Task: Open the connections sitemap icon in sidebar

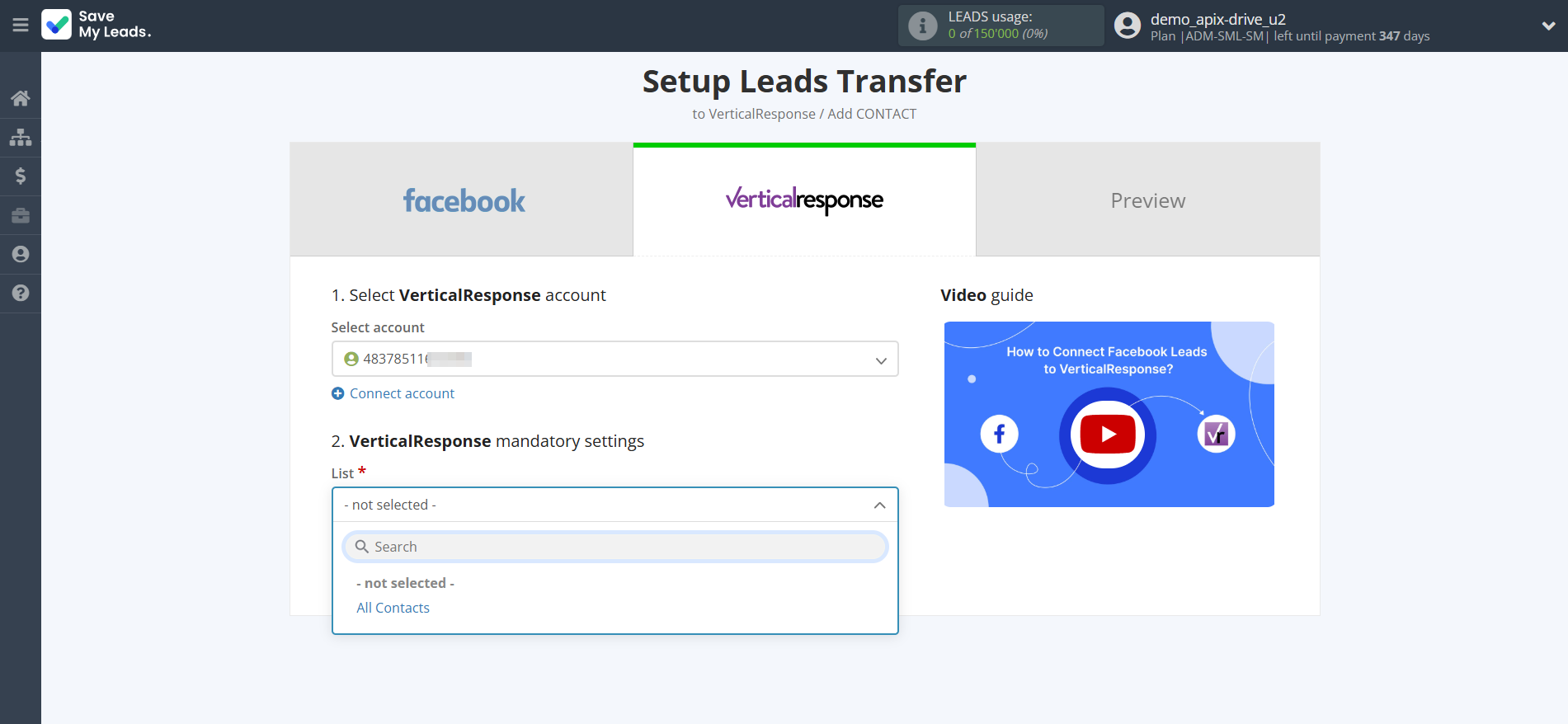Action: click(21, 137)
